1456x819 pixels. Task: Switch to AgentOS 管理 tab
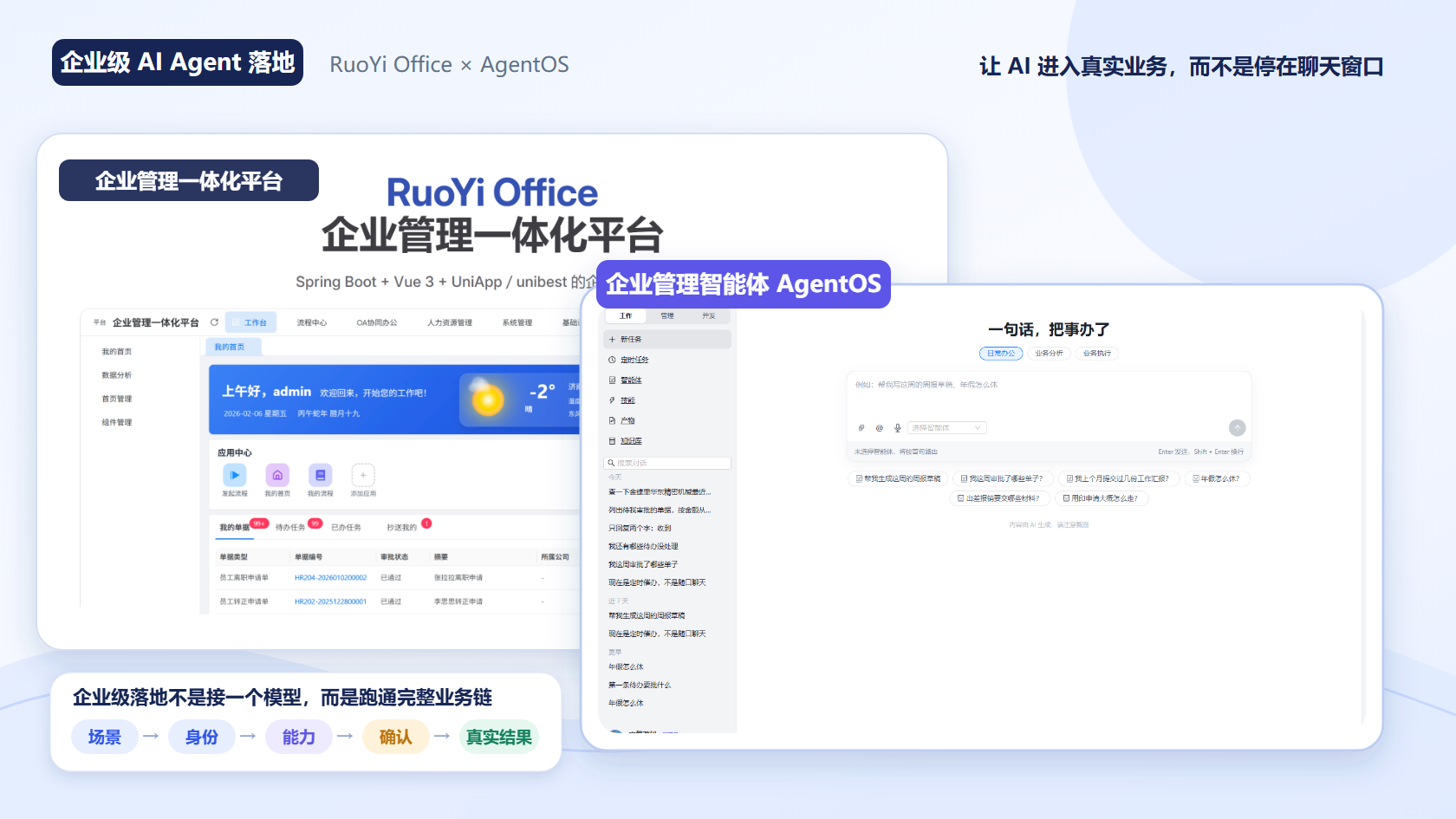point(667,316)
